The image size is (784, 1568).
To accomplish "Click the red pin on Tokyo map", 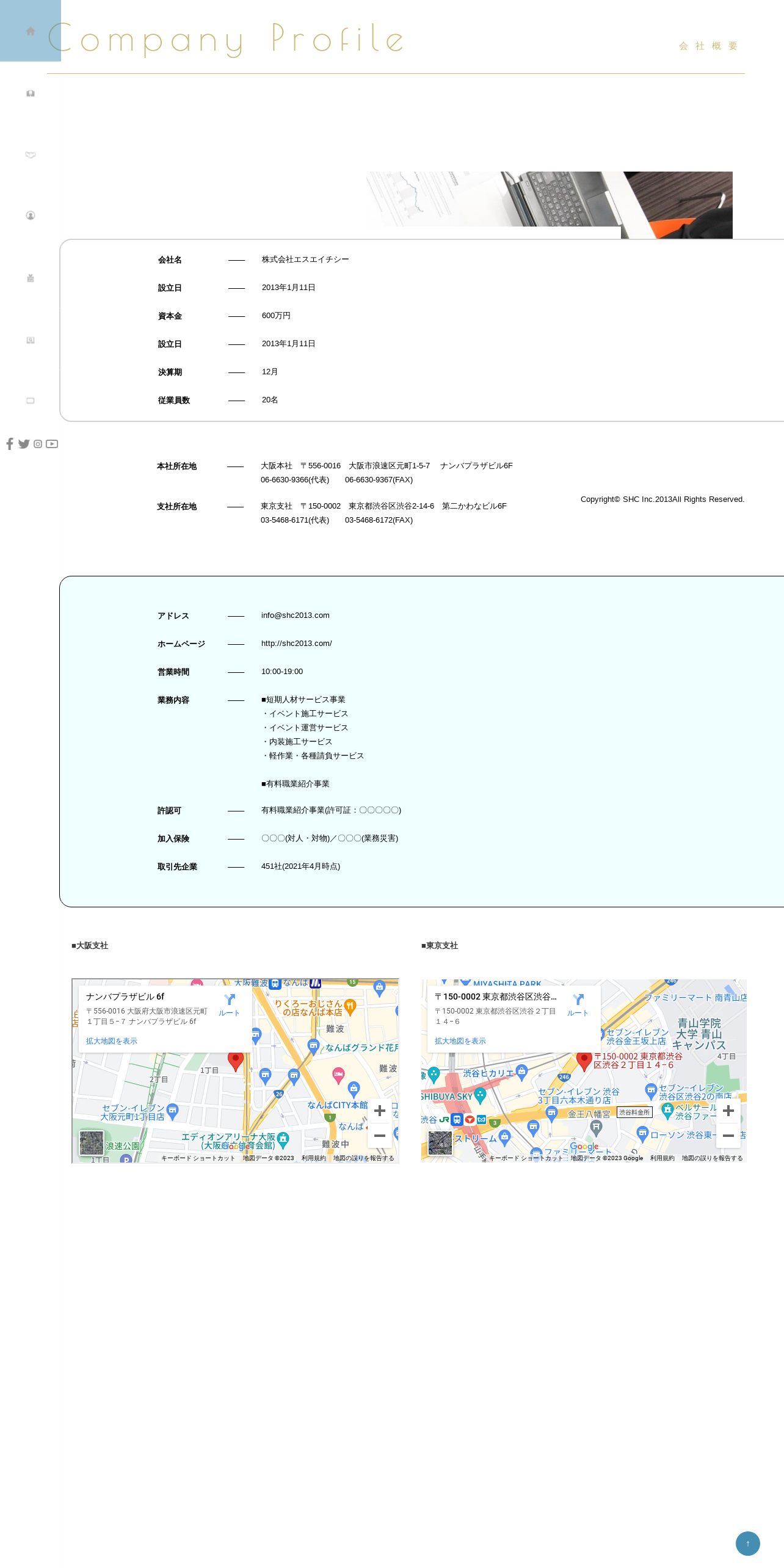I will pos(584,1062).
